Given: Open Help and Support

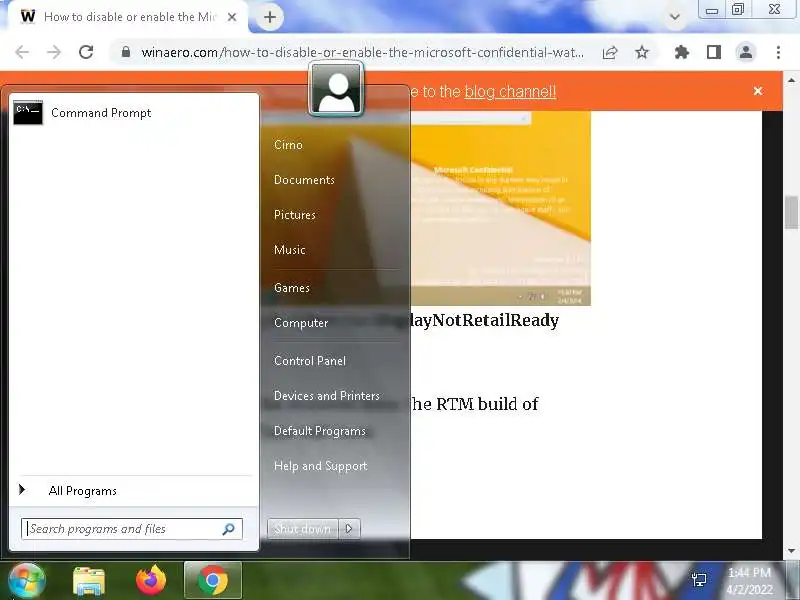Looking at the screenshot, I should click(x=320, y=466).
